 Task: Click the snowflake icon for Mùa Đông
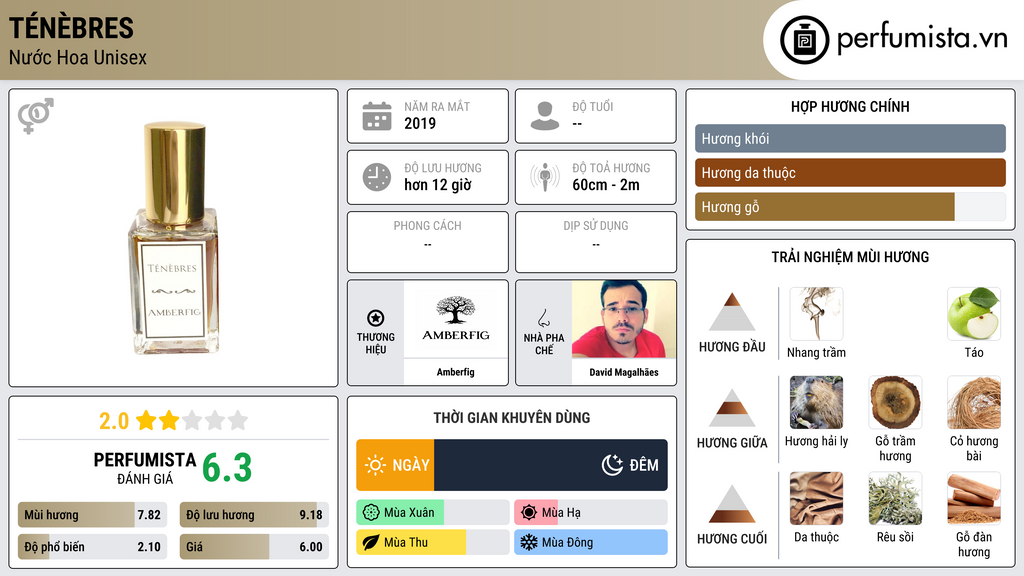(x=529, y=542)
